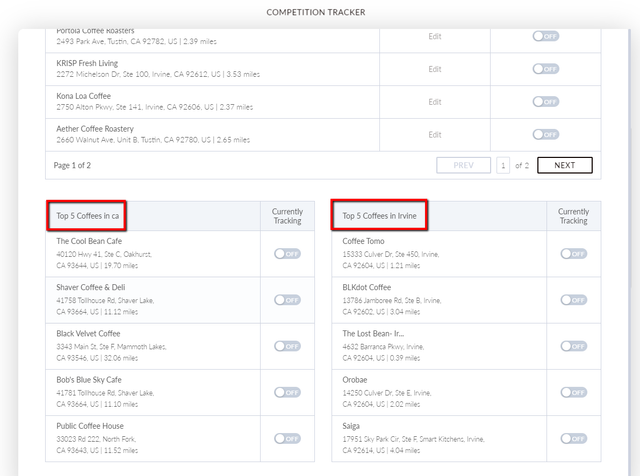The height and width of the screenshot is (476, 640).
Task: Turn on tracking for The Lost Bean
Action: [x=573, y=346]
